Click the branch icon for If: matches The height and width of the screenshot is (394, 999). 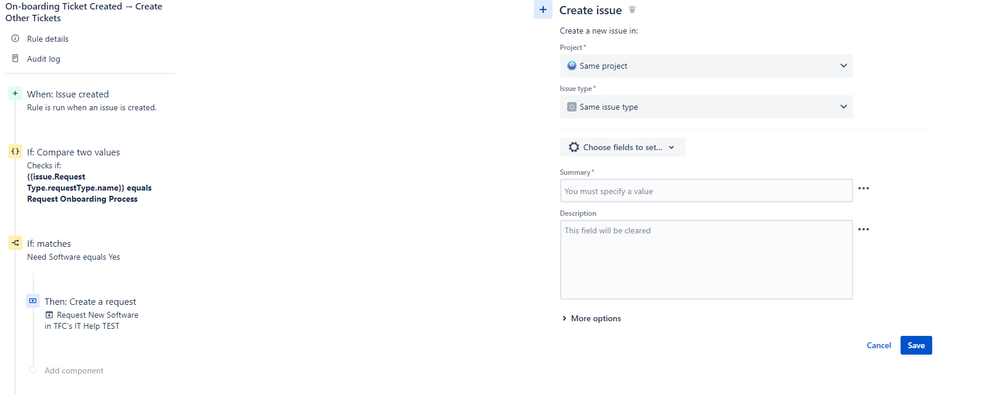[15, 243]
